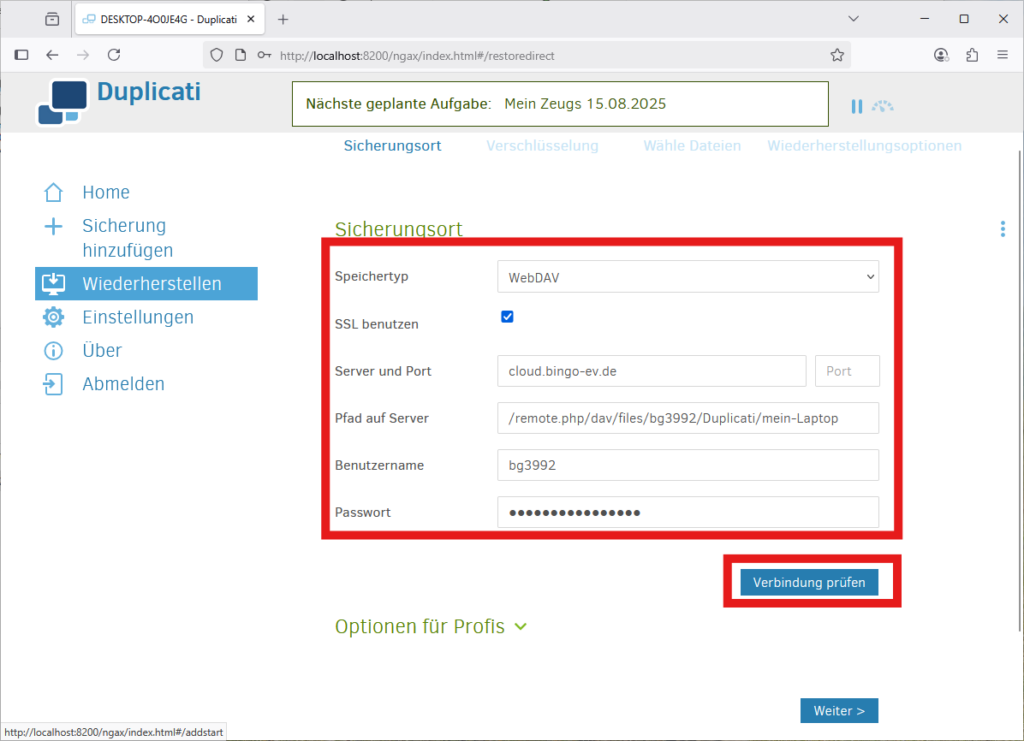Bookmark this page with the star icon
Image resolution: width=1024 pixels, height=741 pixels.
click(x=837, y=55)
